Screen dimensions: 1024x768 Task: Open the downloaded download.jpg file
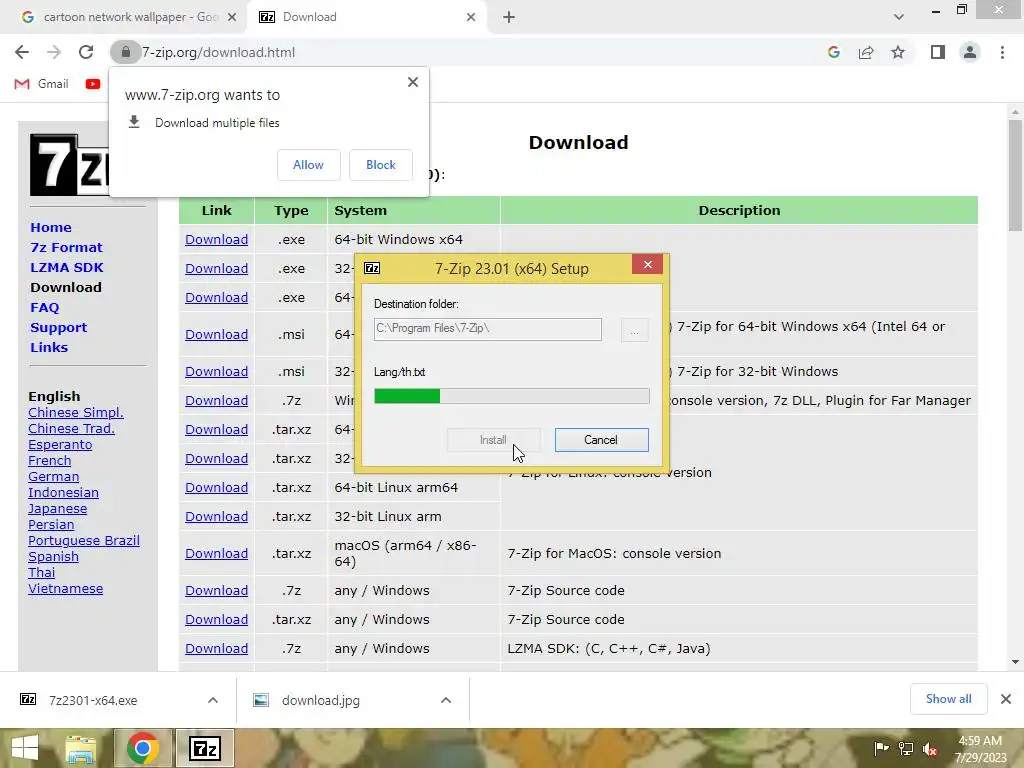pyautogui.click(x=321, y=700)
